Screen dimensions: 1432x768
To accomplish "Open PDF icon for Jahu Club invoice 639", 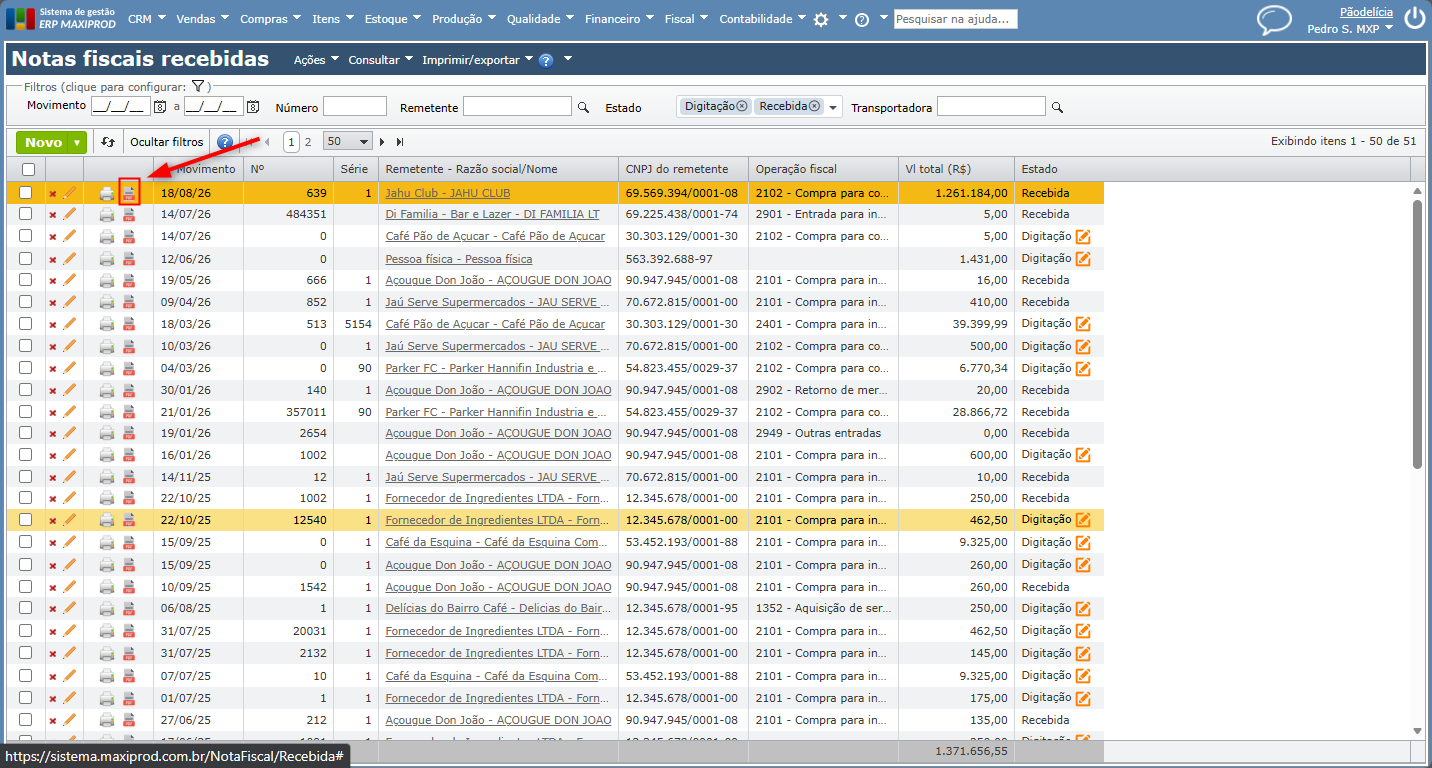I will click(129, 192).
